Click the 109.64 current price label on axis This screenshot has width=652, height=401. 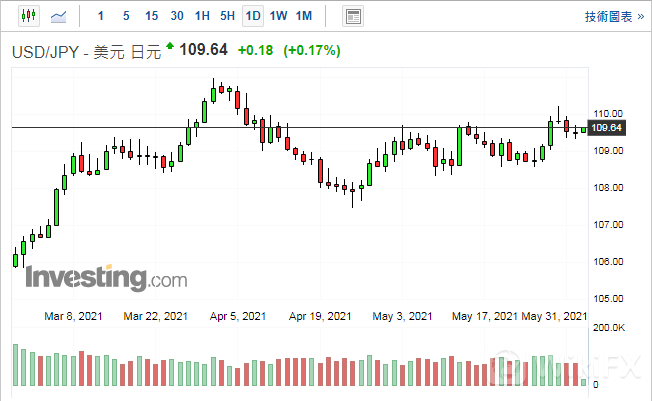click(607, 128)
